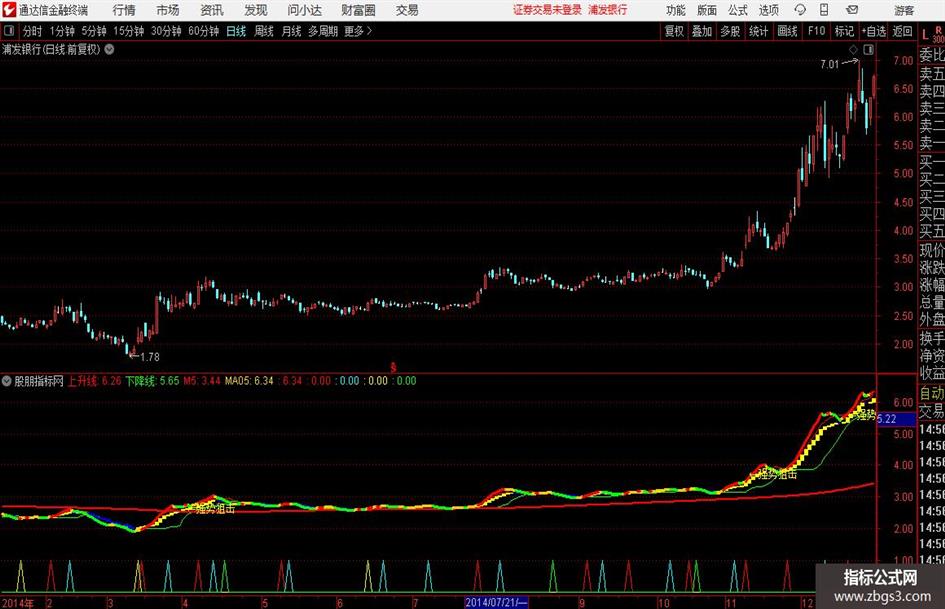Click the MA05: 6.34 indicator value

tap(249, 381)
